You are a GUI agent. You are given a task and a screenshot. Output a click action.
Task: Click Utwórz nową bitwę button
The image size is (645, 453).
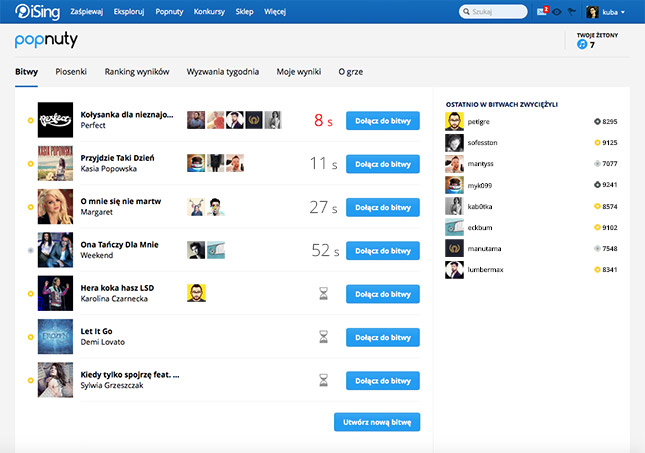377,422
